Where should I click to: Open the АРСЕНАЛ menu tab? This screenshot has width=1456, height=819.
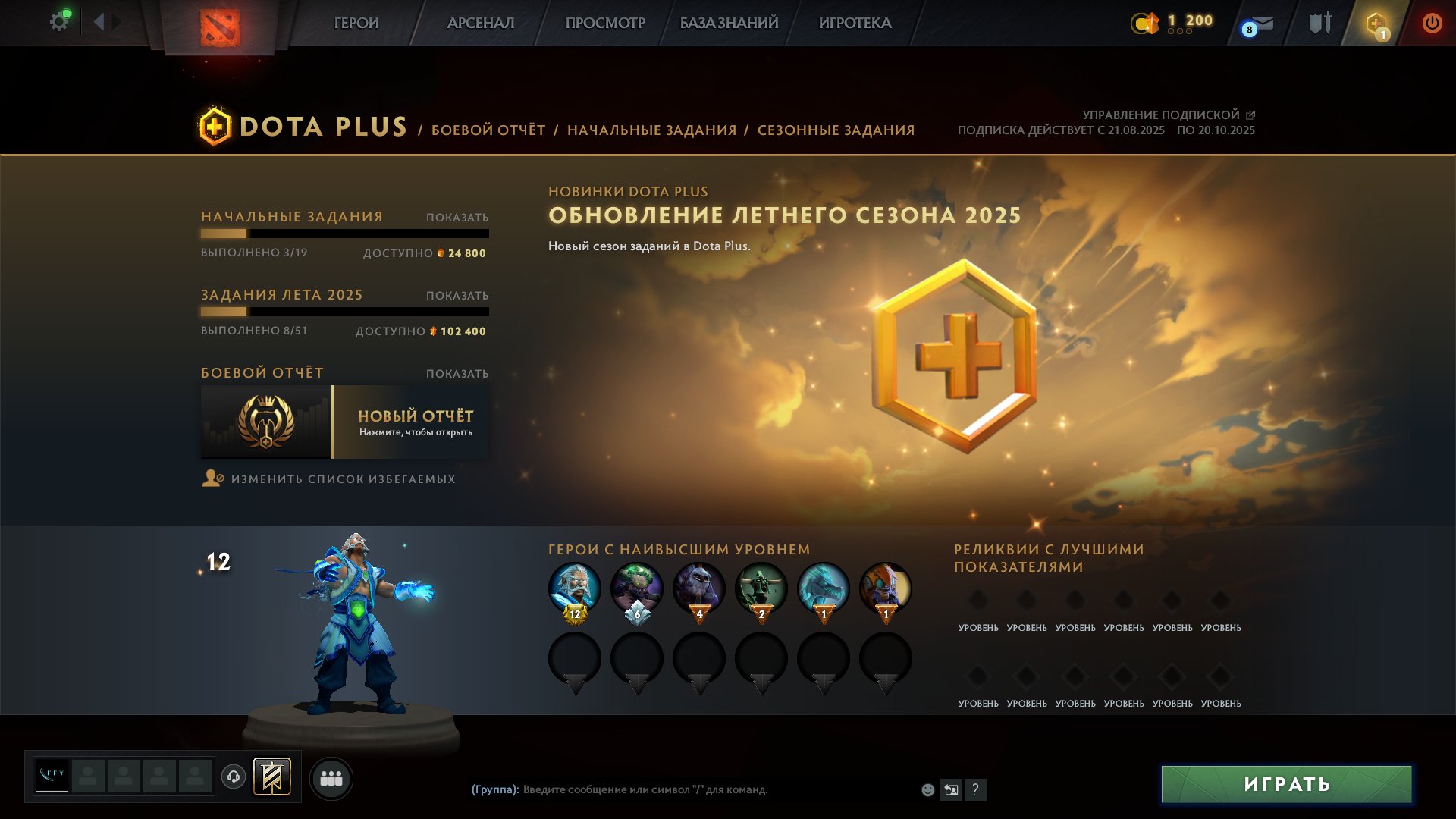[x=481, y=23]
